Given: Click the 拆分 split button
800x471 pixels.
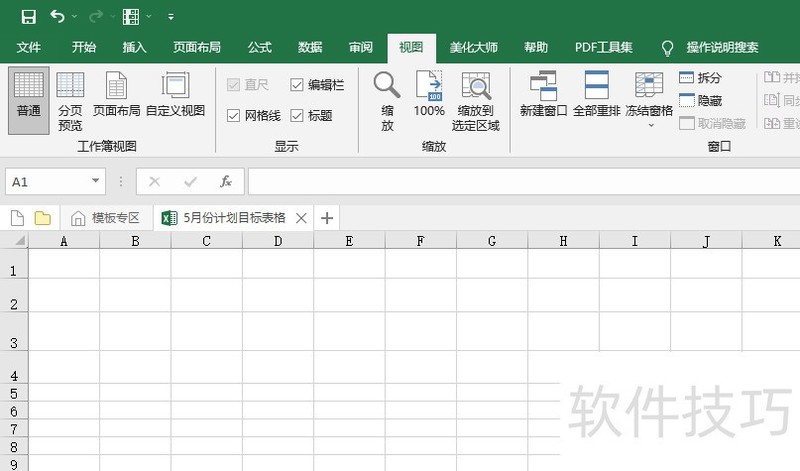Looking at the screenshot, I should (701, 78).
